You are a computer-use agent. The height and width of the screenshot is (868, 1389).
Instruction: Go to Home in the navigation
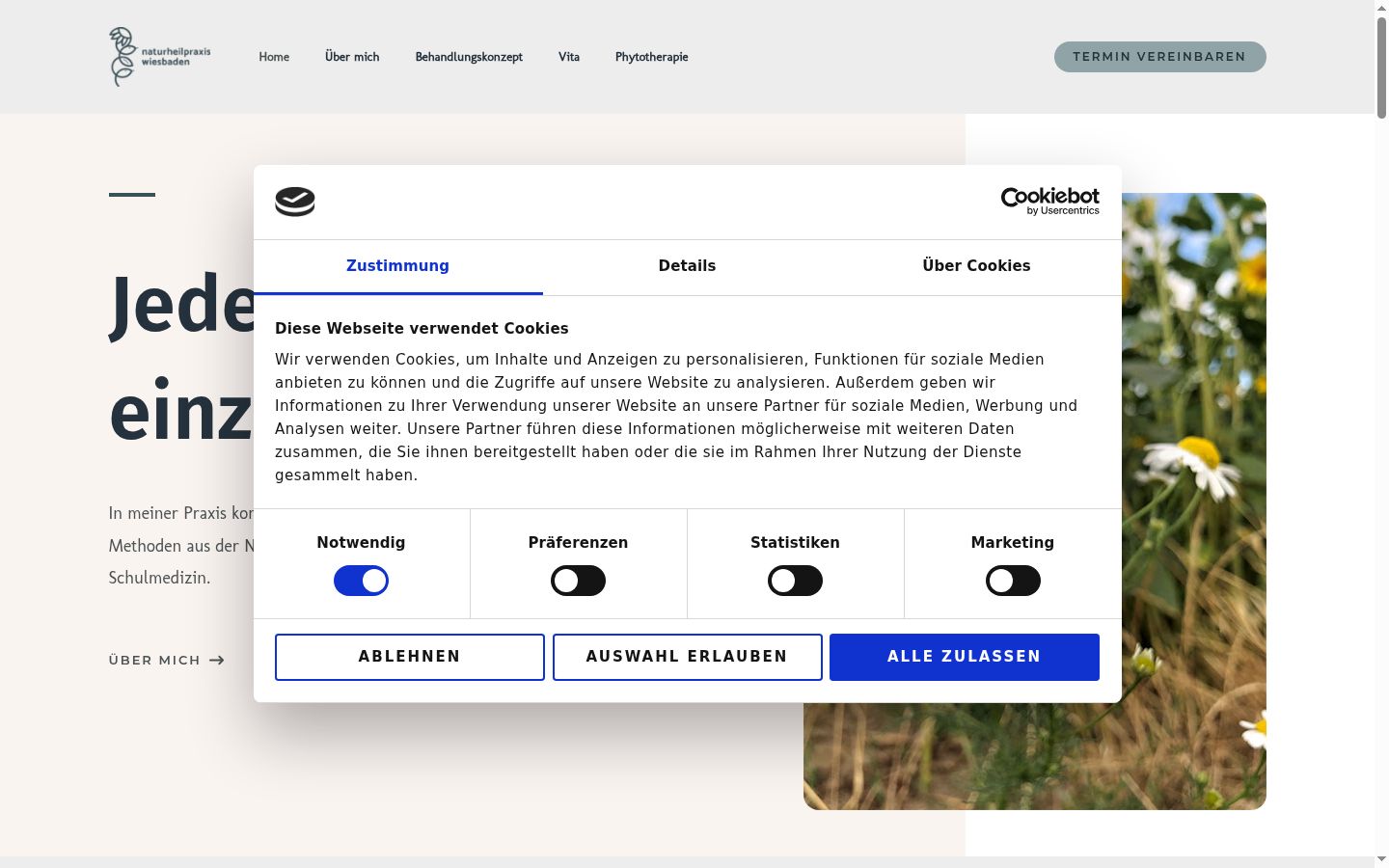pos(274,57)
